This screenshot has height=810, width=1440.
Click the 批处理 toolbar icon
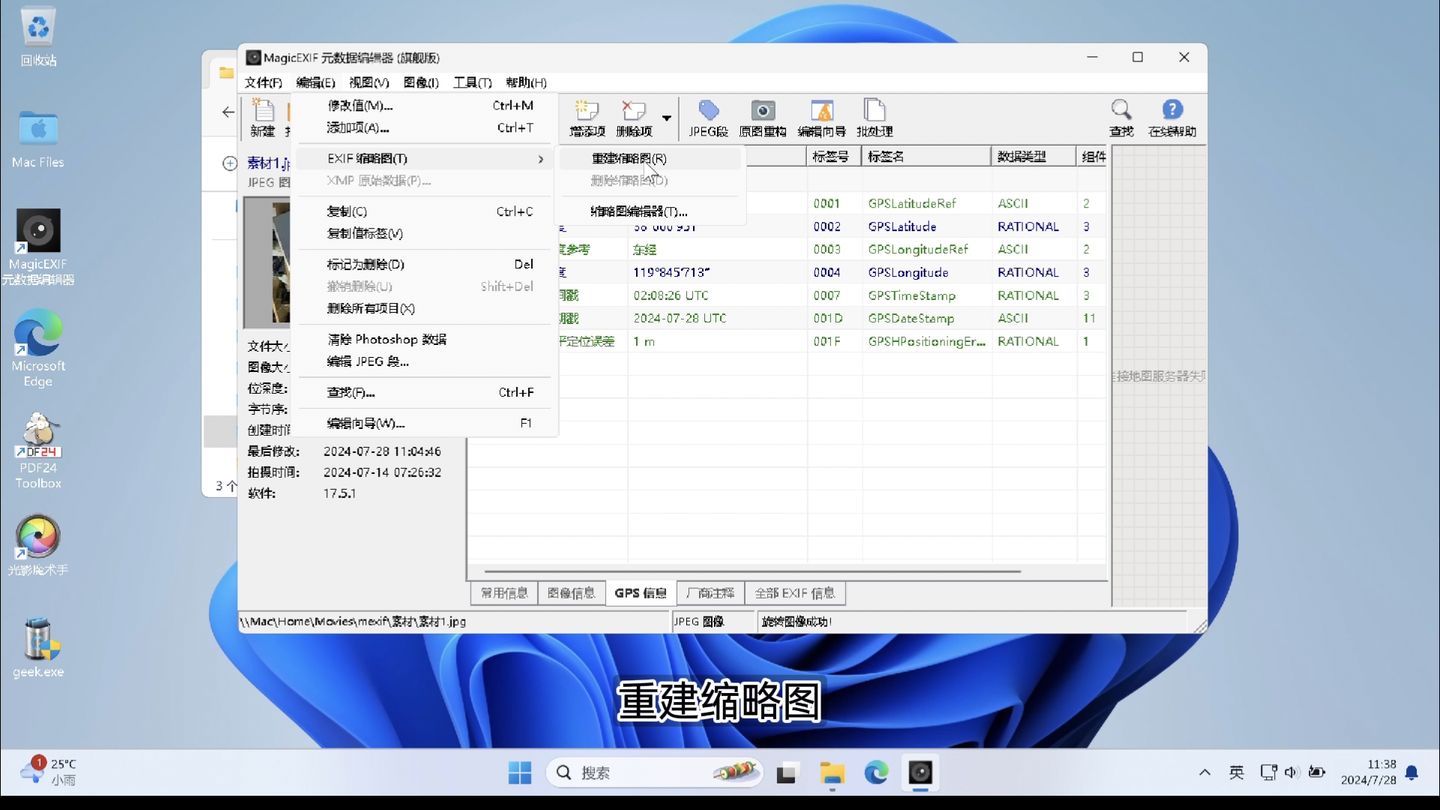[x=874, y=118]
